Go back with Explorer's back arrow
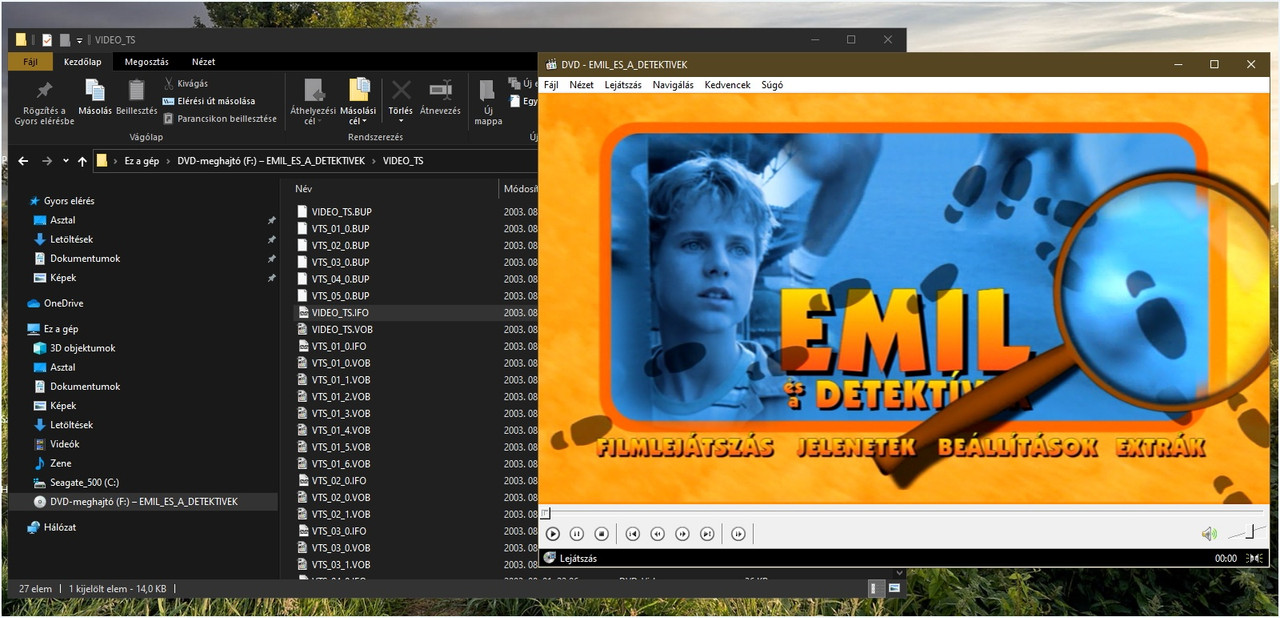The height and width of the screenshot is (618, 1280). (x=23, y=160)
